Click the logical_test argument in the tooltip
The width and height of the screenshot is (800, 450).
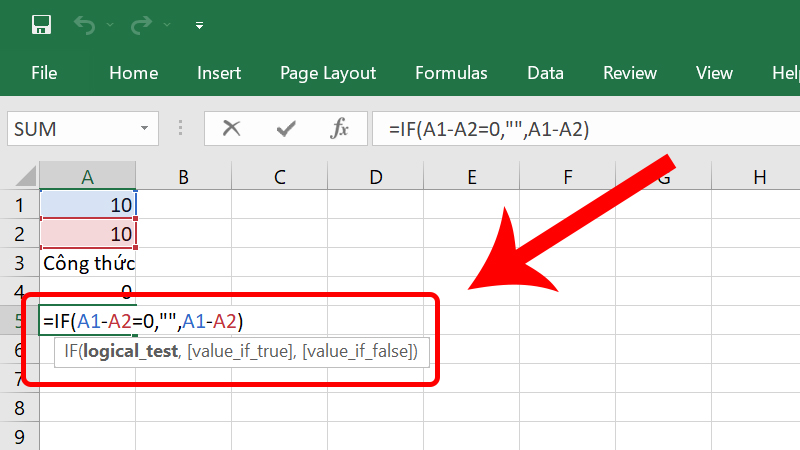tap(129, 351)
